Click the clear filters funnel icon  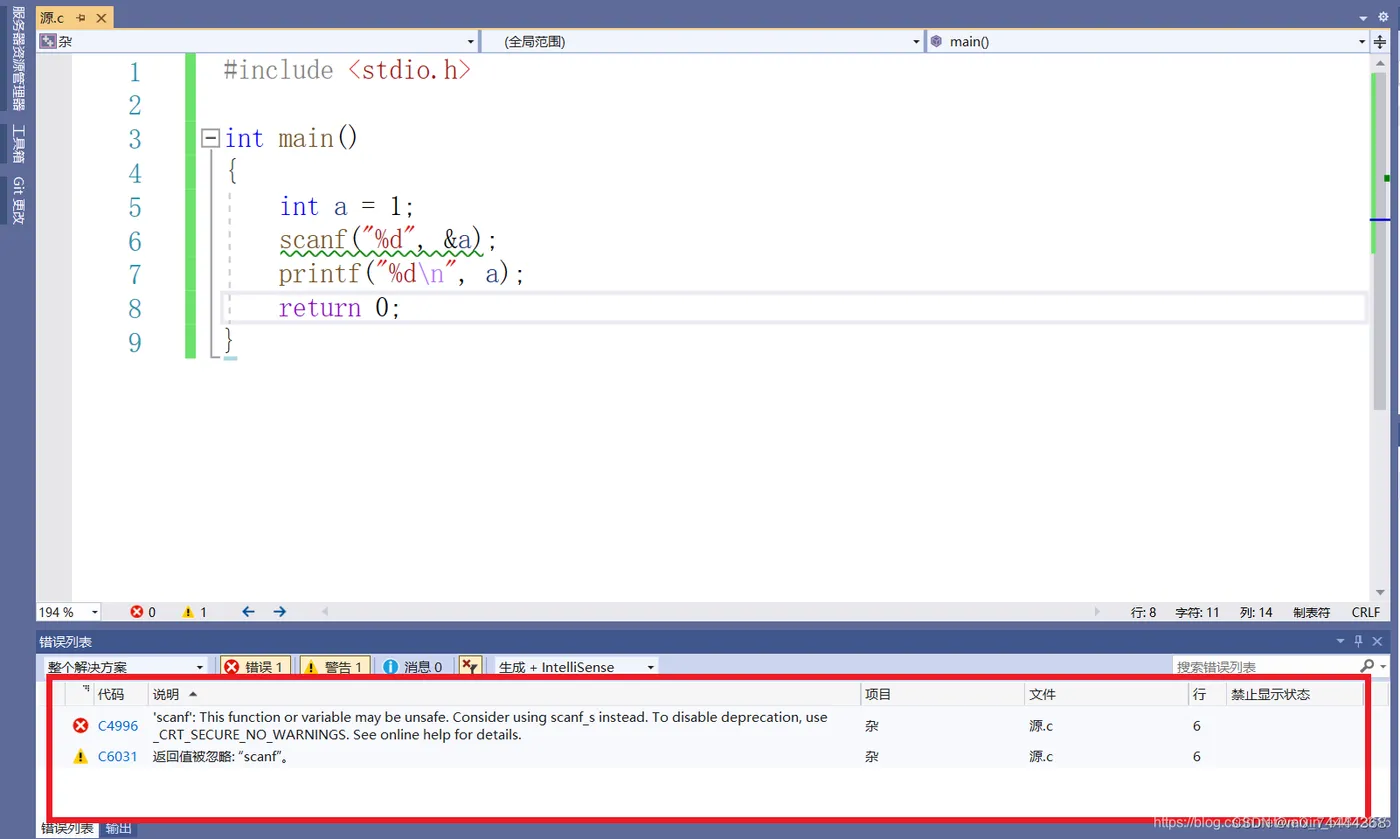[x=470, y=666]
